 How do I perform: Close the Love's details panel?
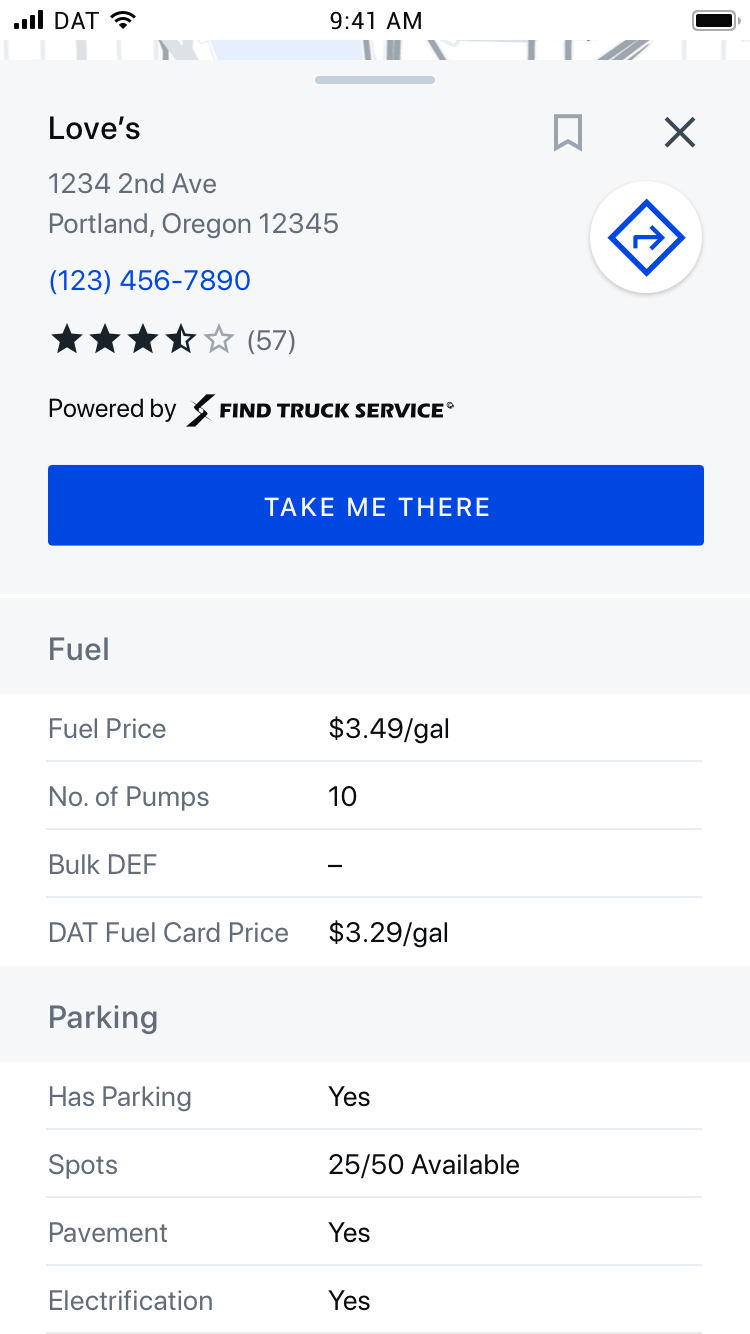tap(680, 132)
